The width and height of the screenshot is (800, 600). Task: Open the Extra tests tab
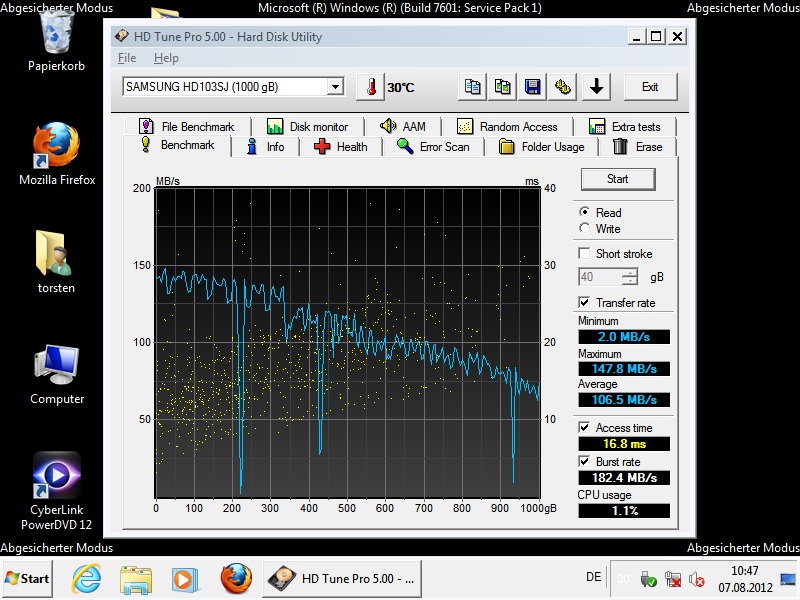coord(625,127)
